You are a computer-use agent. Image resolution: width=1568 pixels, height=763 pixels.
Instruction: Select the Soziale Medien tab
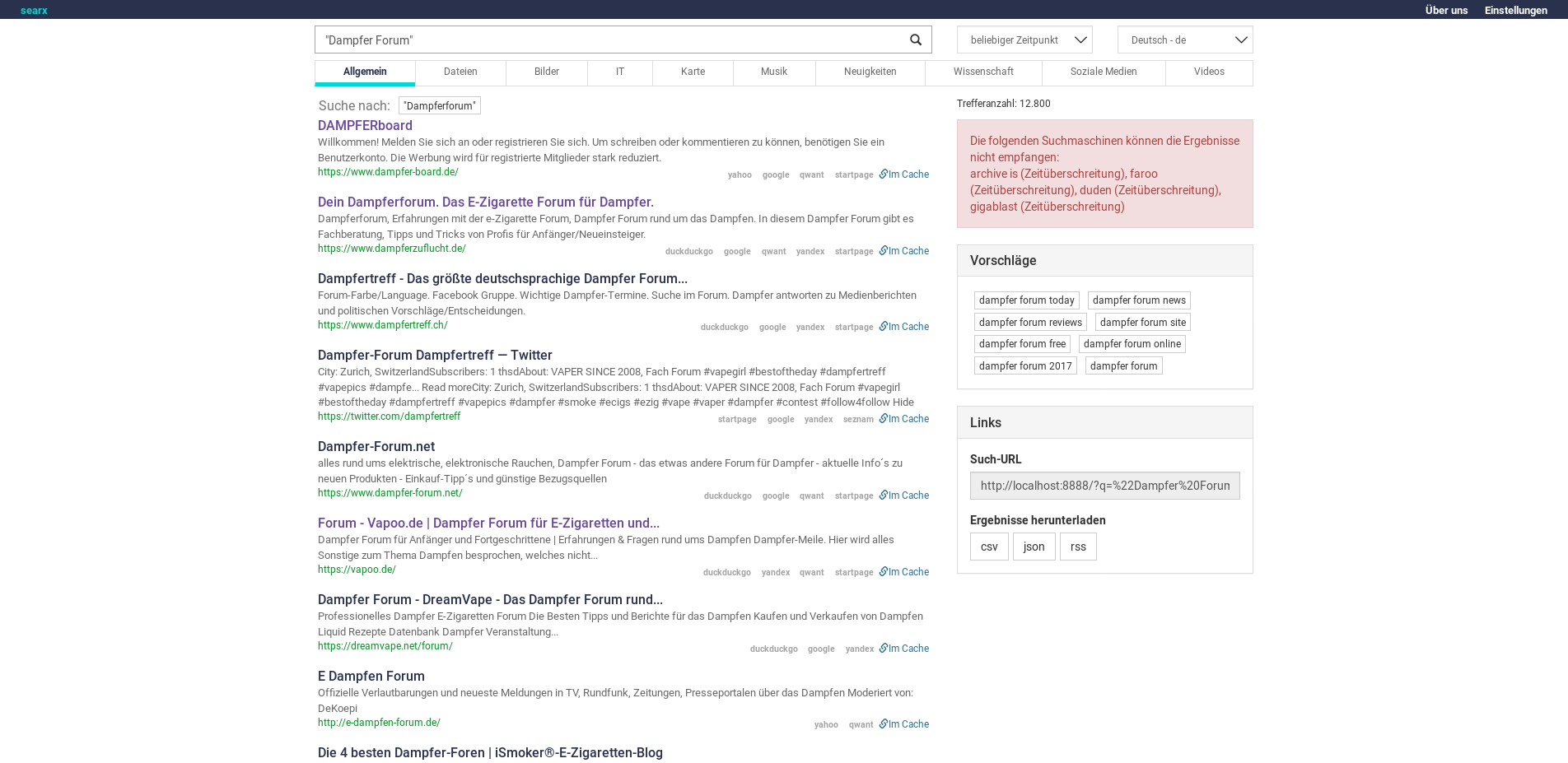tap(1103, 72)
